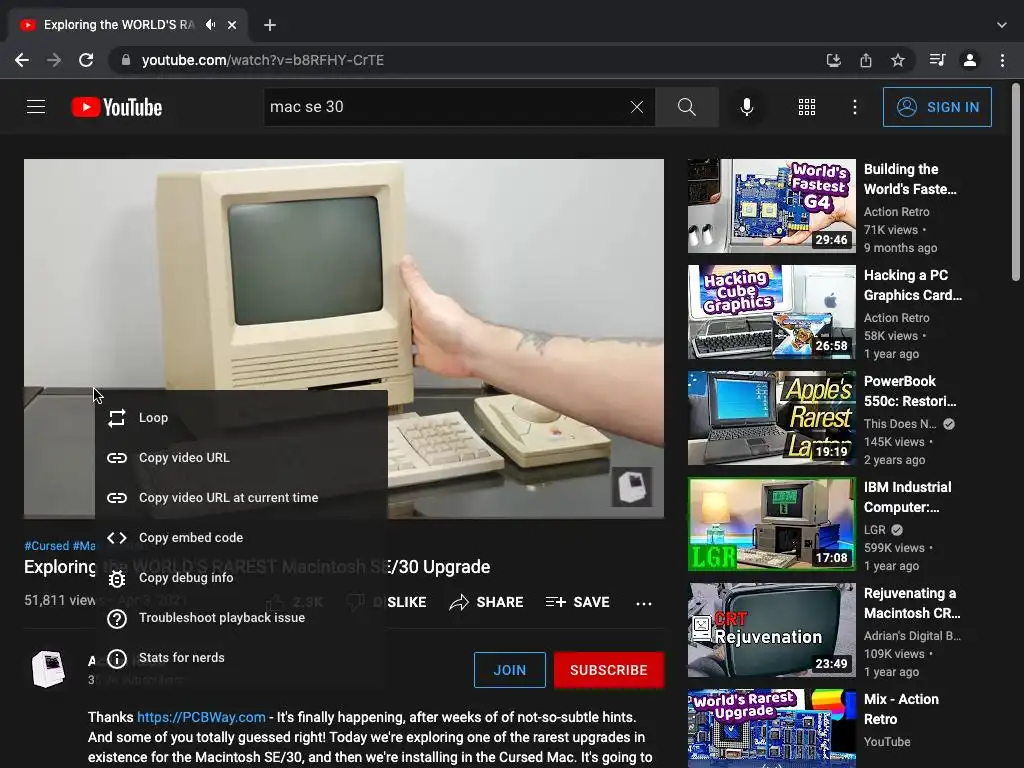Choose Copy video URL at current time
The height and width of the screenshot is (768, 1024).
pyautogui.click(x=241, y=498)
